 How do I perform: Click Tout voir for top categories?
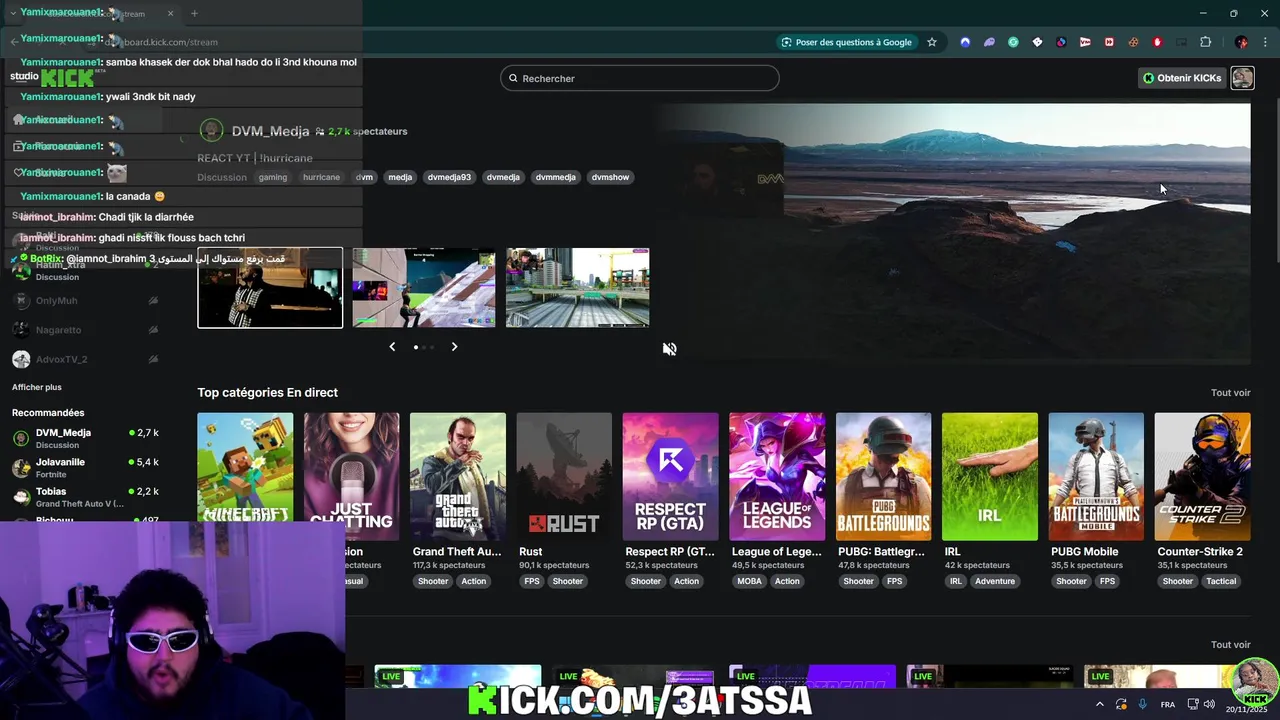click(x=1230, y=393)
